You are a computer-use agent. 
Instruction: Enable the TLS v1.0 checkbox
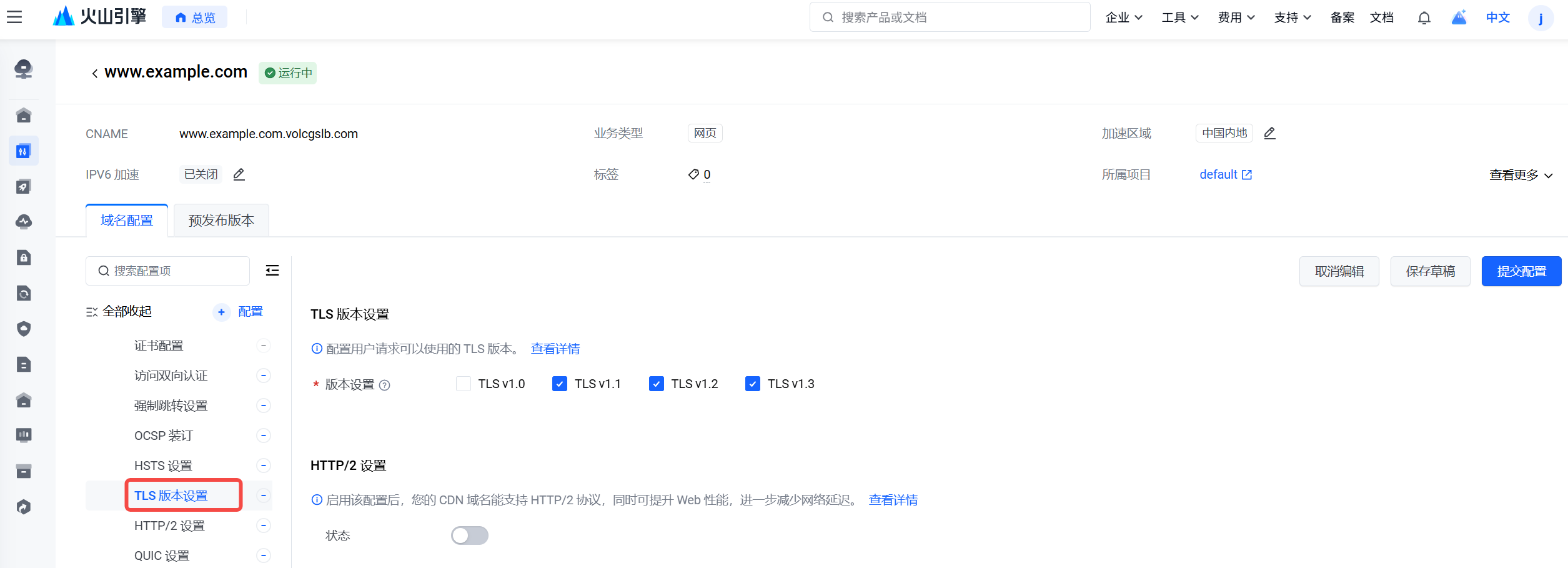pyautogui.click(x=464, y=384)
